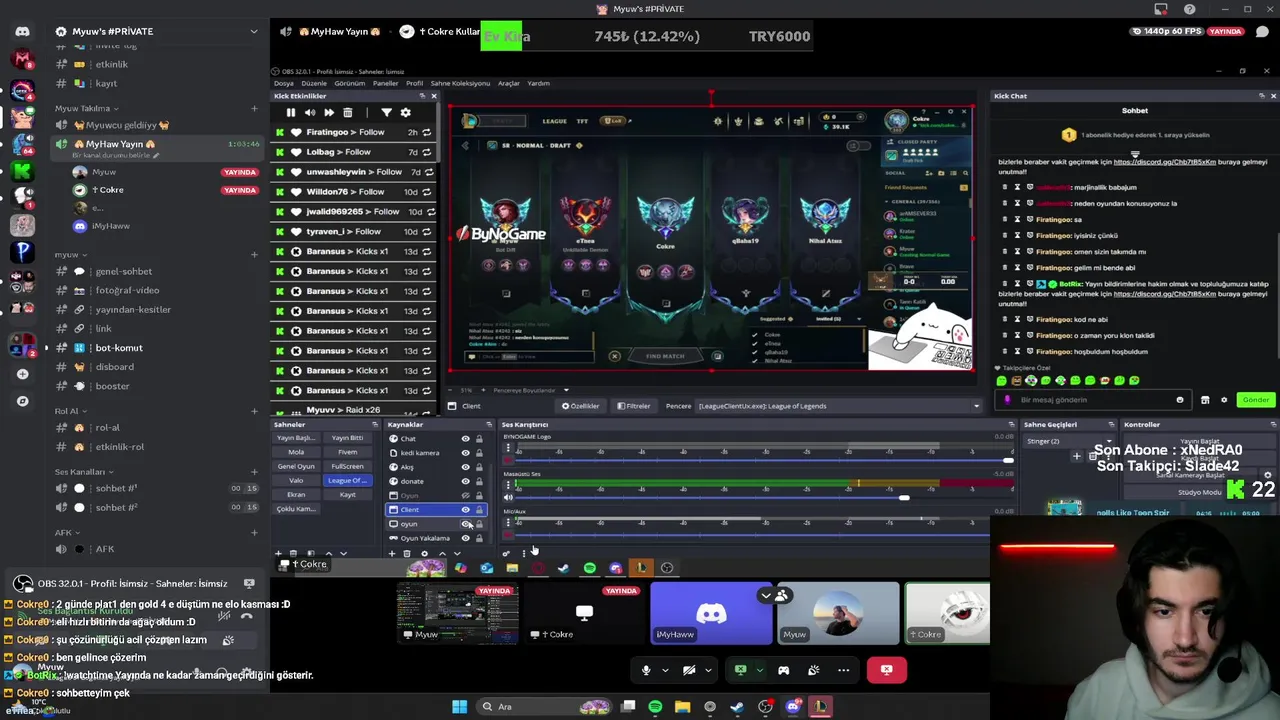The width and height of the screenshot is (1280, 720).
Task: Click the Gönder button in Kick Chat
Action: [x=1255, y=400]
